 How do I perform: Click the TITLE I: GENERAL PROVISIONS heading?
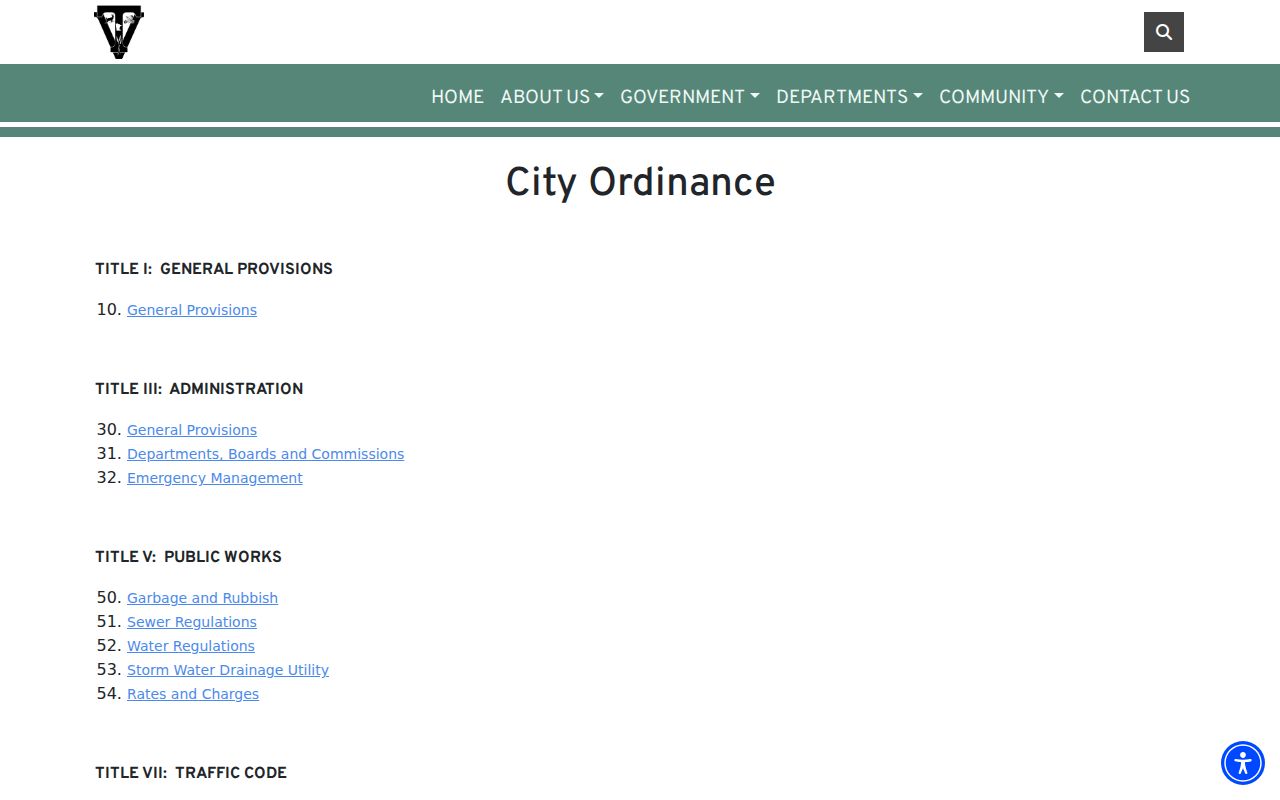pyautogui.click(x=214, y=269)
